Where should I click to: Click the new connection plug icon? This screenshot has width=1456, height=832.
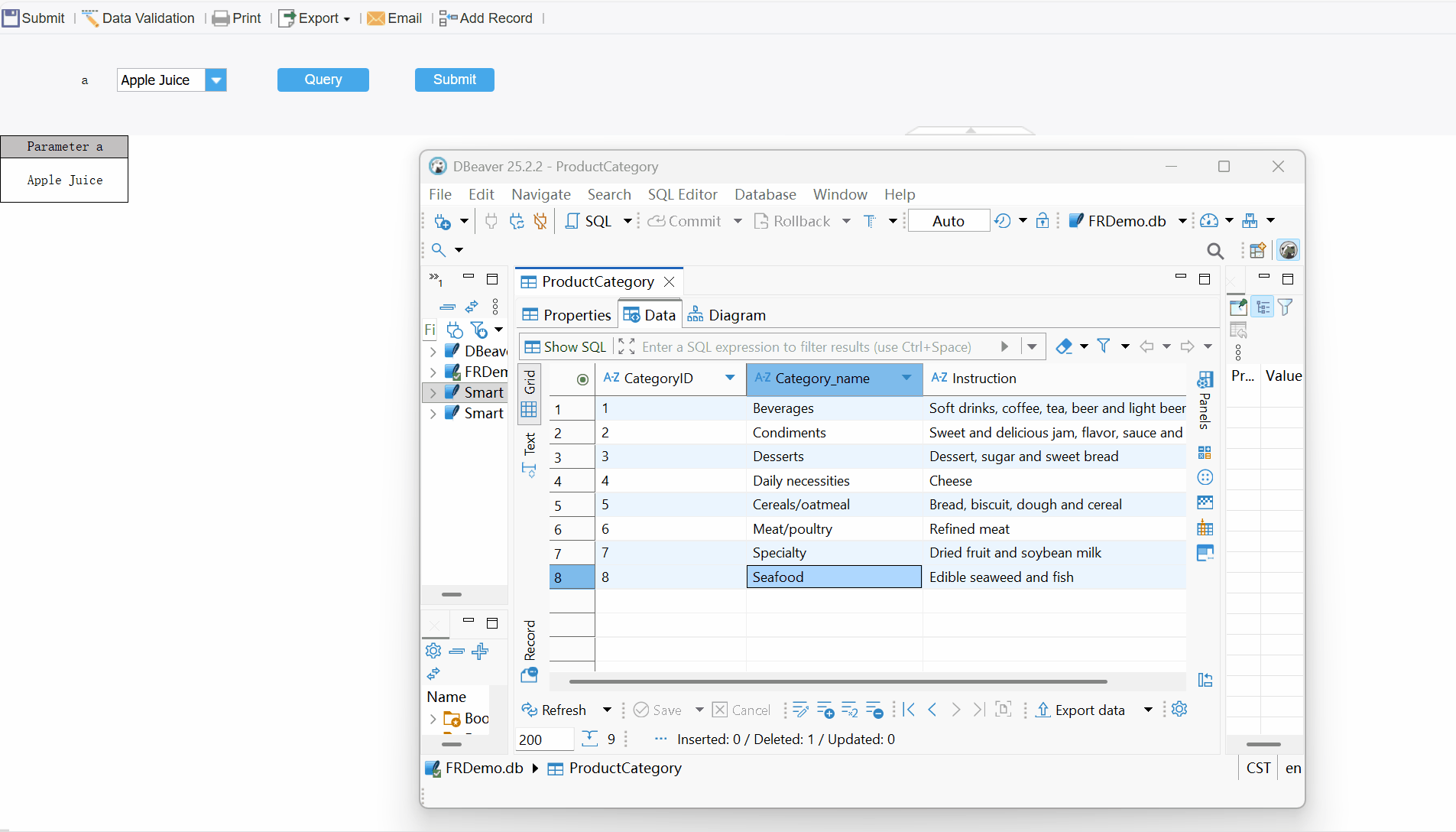[443, 221]
